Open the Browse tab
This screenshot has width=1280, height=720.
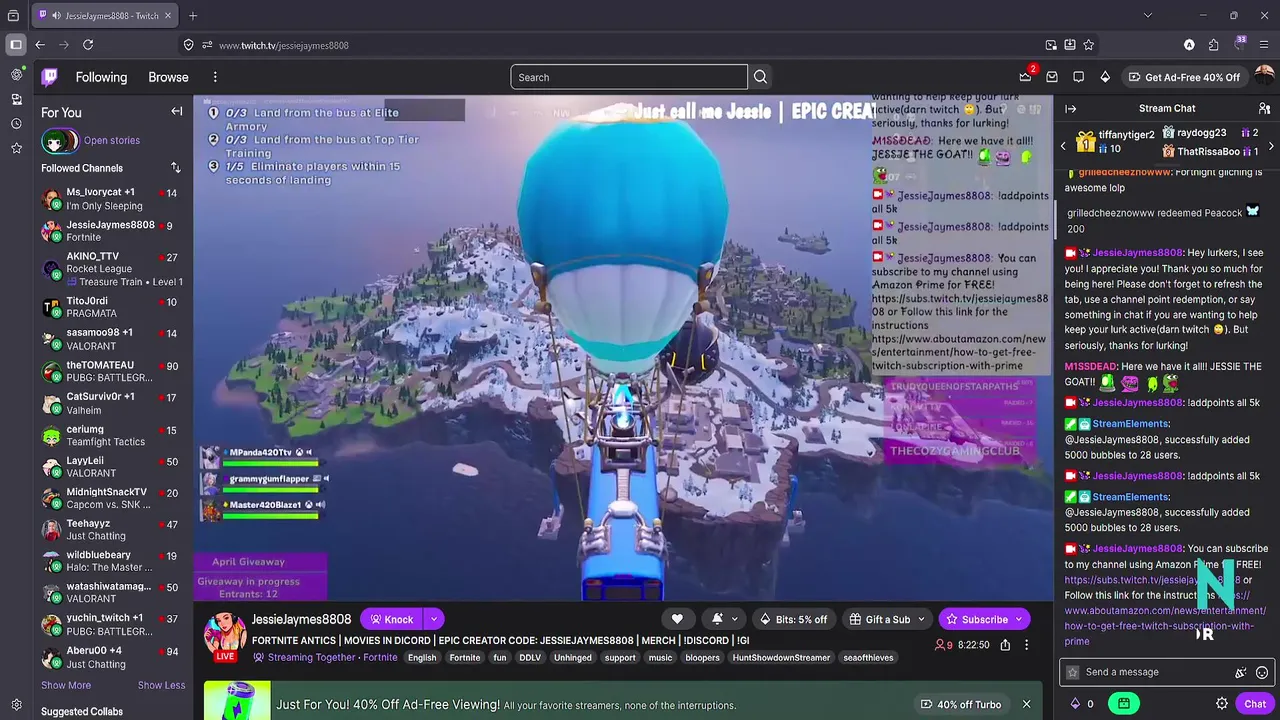[x=168, y=77]
